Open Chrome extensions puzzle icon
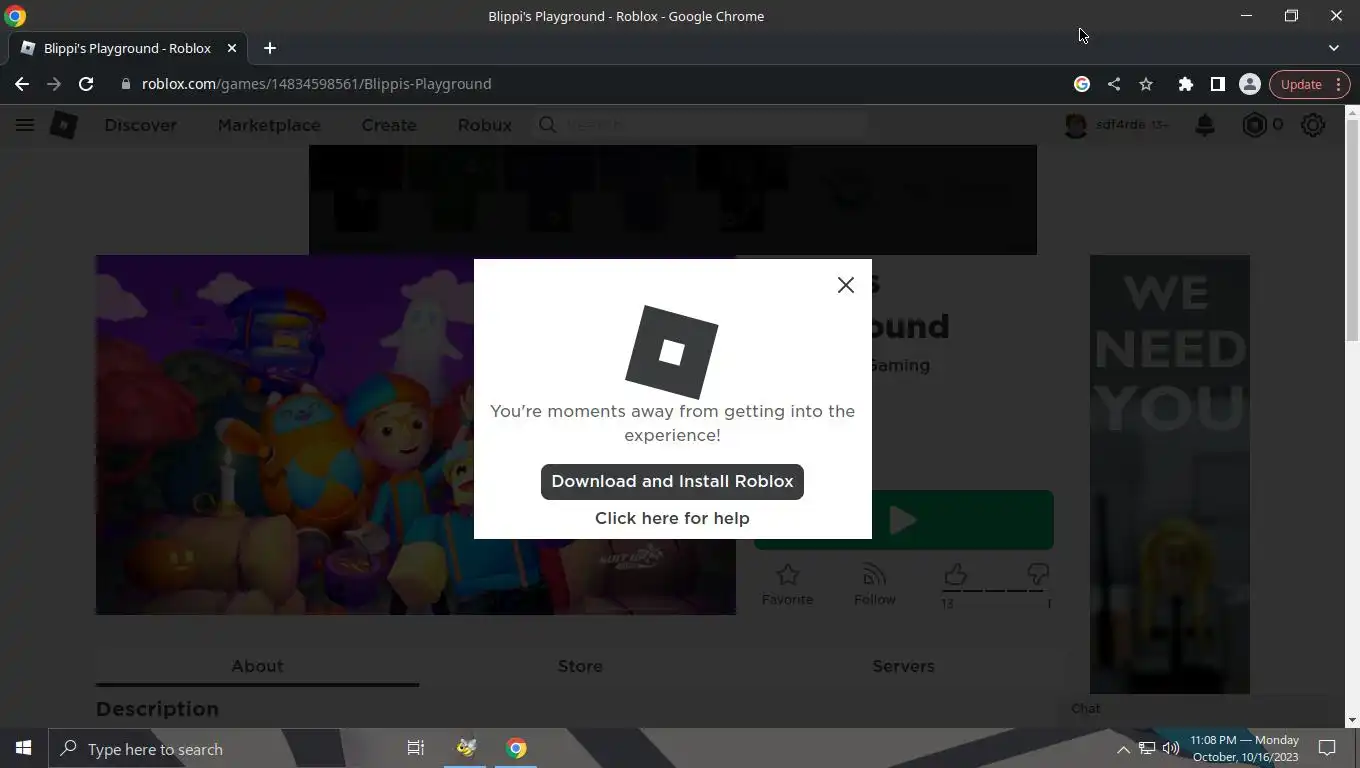 click(1185, 84)
